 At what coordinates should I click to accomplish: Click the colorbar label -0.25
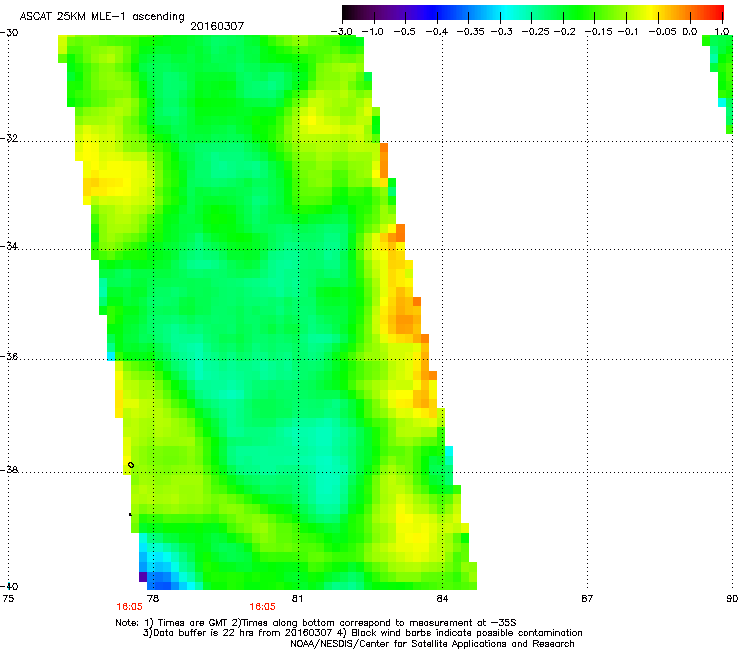[535, 32]
